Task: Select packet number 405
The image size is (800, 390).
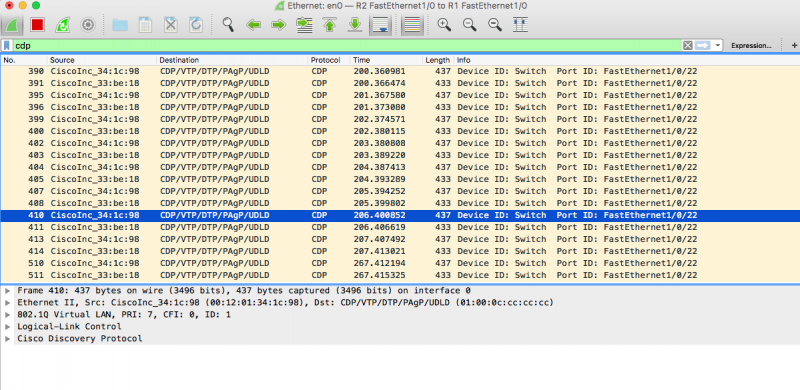Action: pyautogui.click(x=400, y=179)
